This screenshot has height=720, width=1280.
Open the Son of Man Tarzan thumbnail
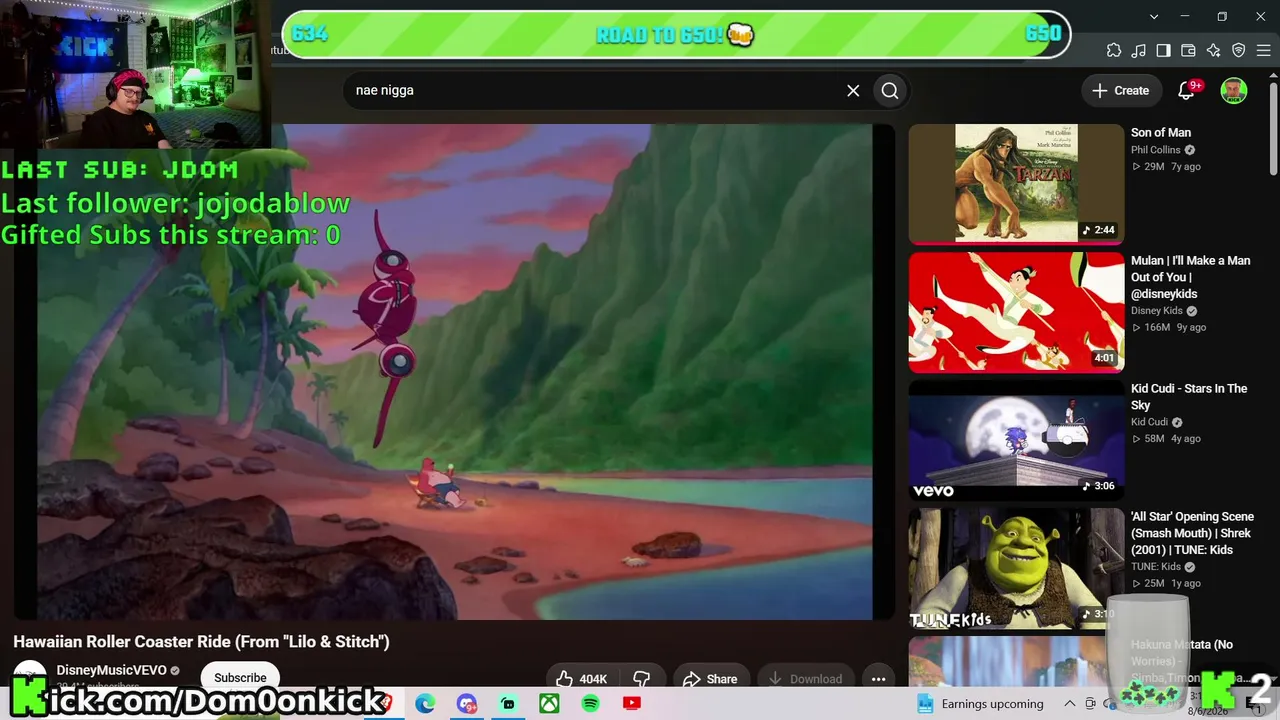click(1016, 184)
